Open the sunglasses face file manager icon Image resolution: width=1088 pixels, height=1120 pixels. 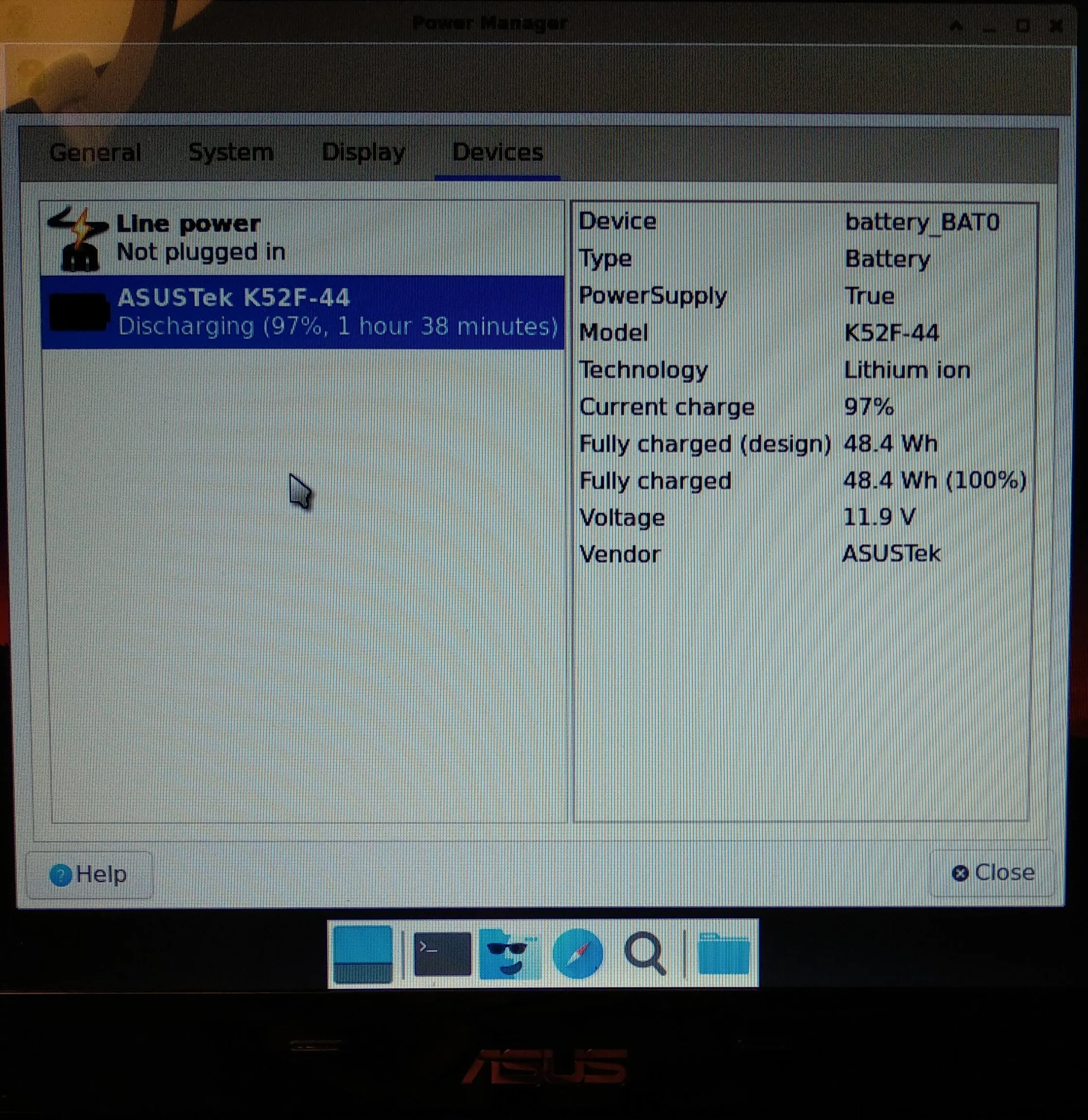[509, 954]
